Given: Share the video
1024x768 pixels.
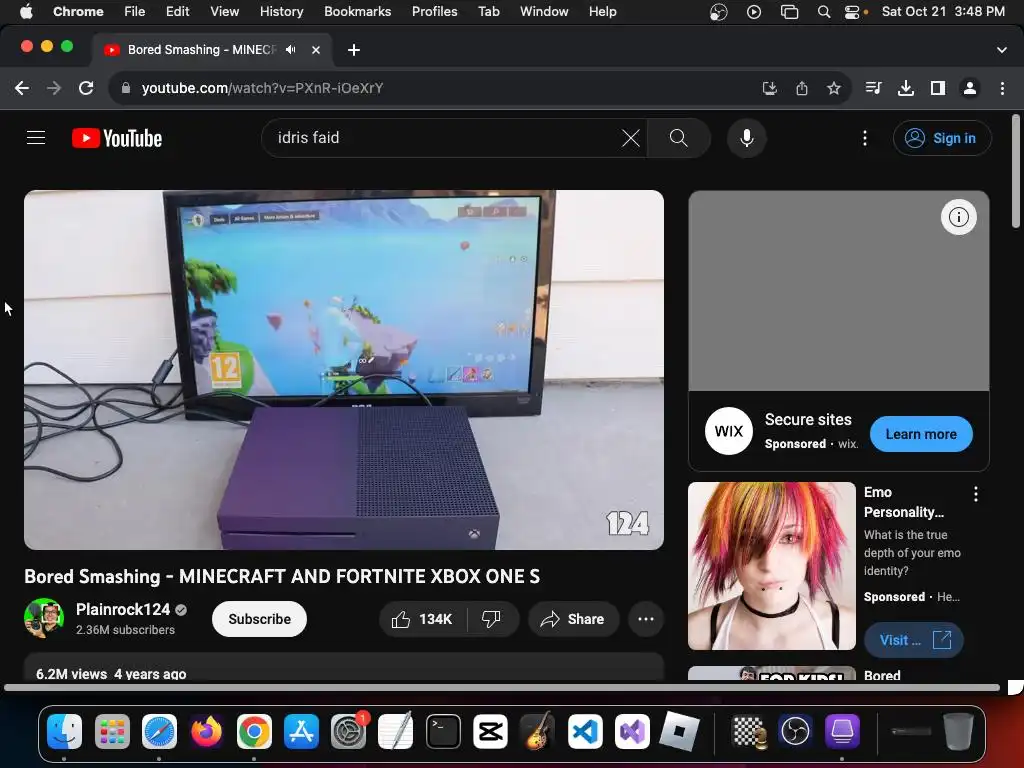Looking at the screenshot, I should 573,619.
